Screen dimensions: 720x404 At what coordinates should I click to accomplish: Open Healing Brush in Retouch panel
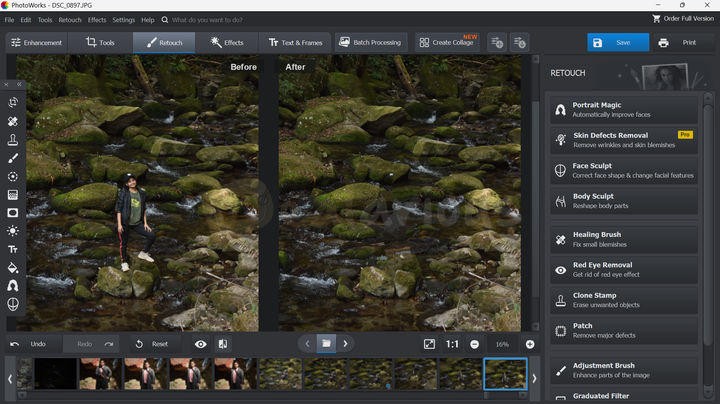click(x=624, y=239)
